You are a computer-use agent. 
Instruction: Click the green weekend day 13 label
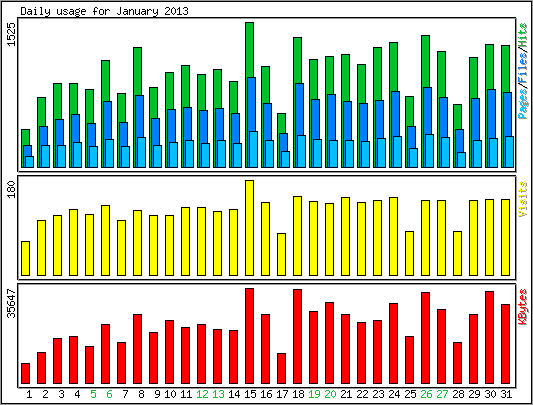[x=218, y=394]
